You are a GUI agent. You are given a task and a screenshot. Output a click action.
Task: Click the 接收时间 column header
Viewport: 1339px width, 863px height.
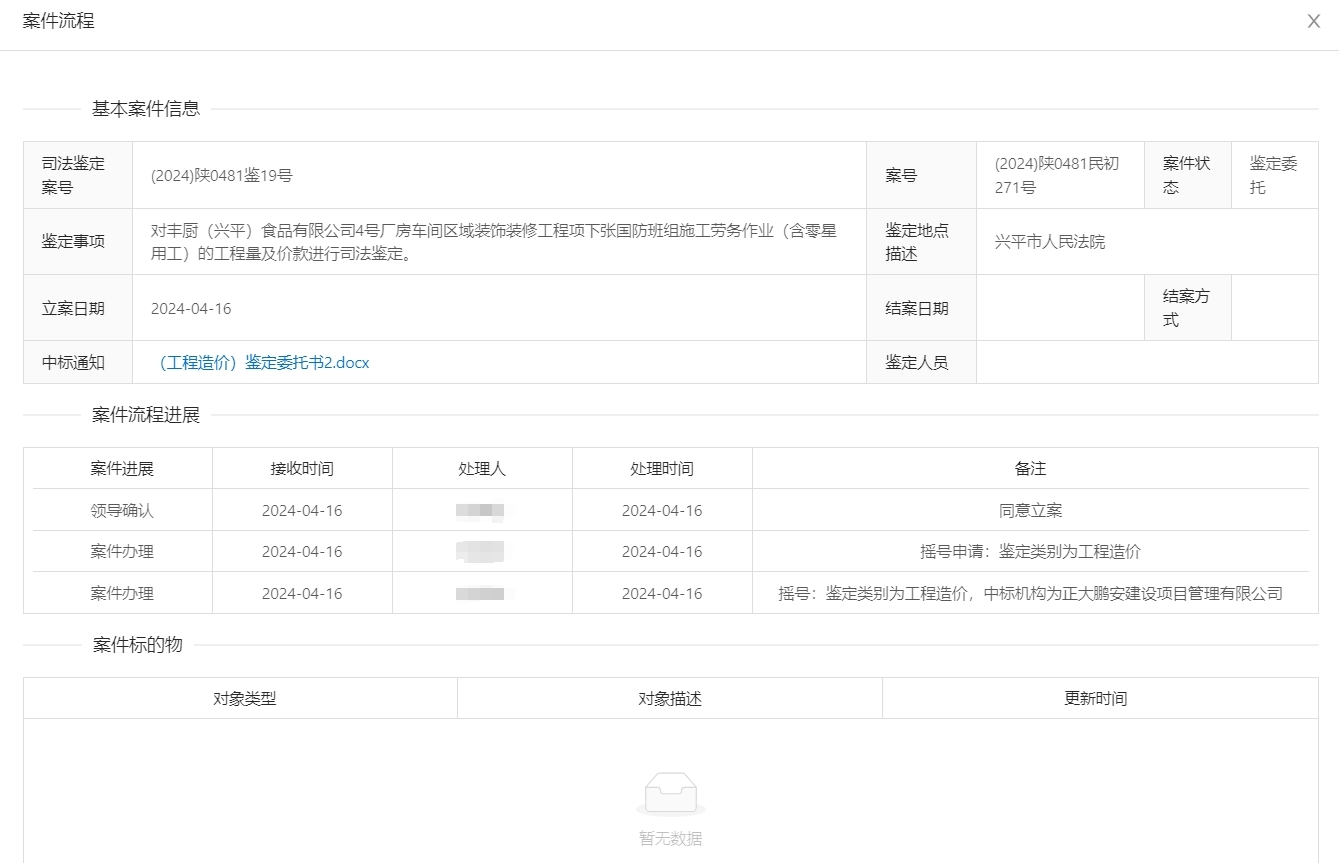tap(302, 468)
